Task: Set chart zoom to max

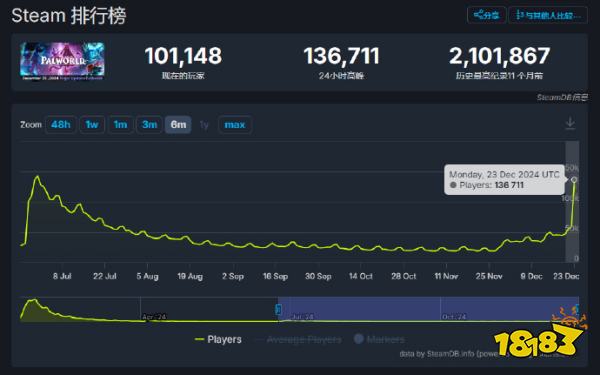Action: pos(235,125)
